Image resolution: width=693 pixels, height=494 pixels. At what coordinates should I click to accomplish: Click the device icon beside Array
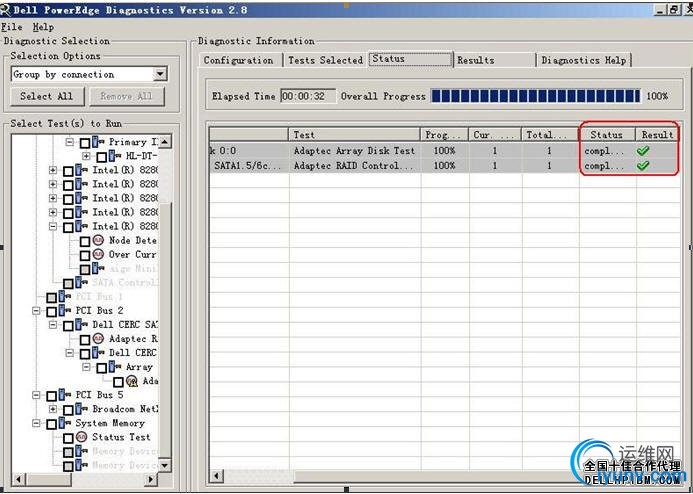click(x=115, y=367)
